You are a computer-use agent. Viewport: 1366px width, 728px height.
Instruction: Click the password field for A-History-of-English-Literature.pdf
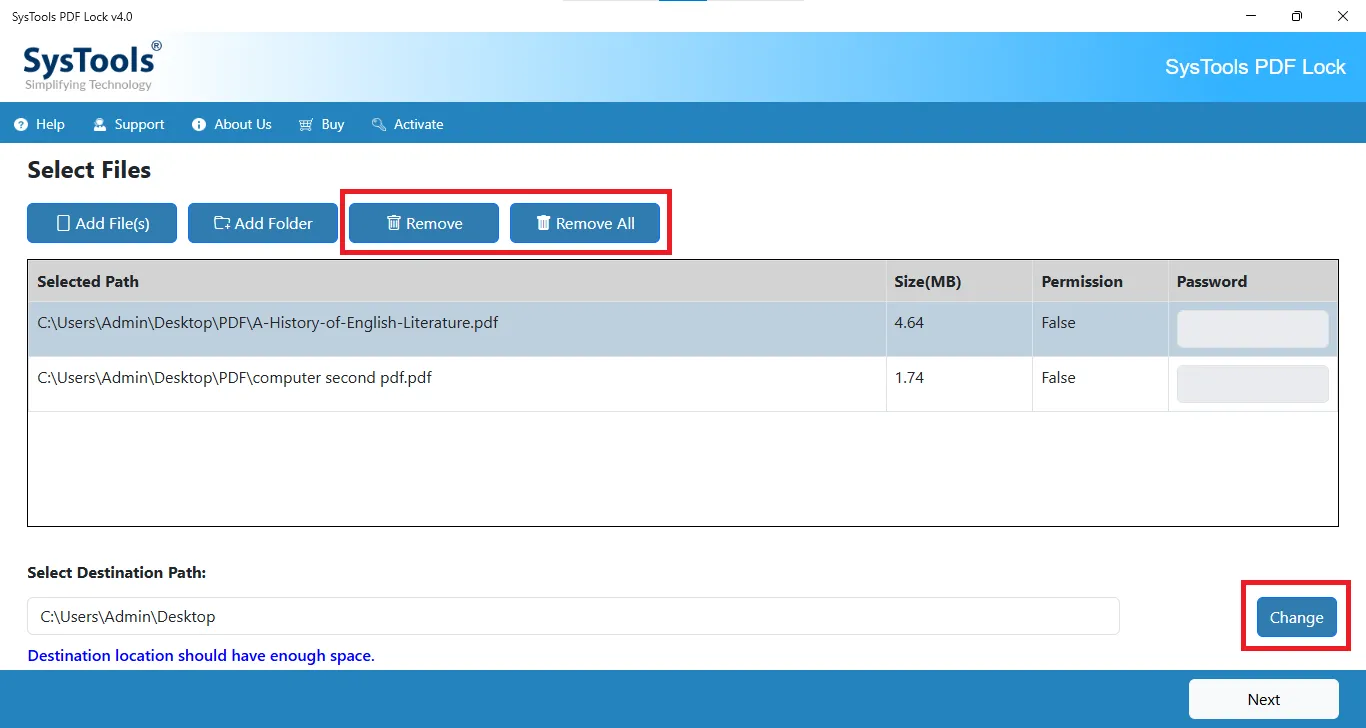[1252, 329]
